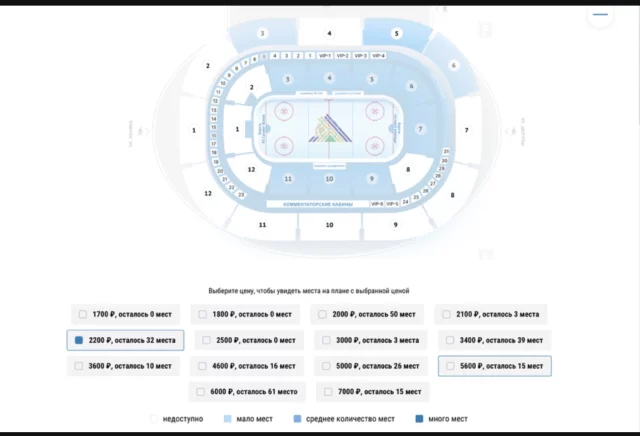Check the 6000 ₽ price filter
Viewport: 640px width, 436px height.
(x=200, y=392)
